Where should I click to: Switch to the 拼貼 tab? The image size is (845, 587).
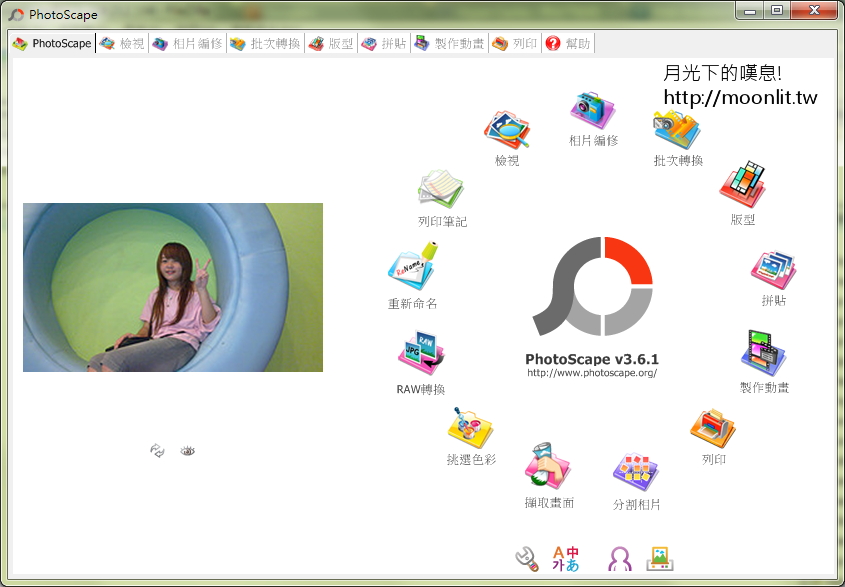pos(384,44)
